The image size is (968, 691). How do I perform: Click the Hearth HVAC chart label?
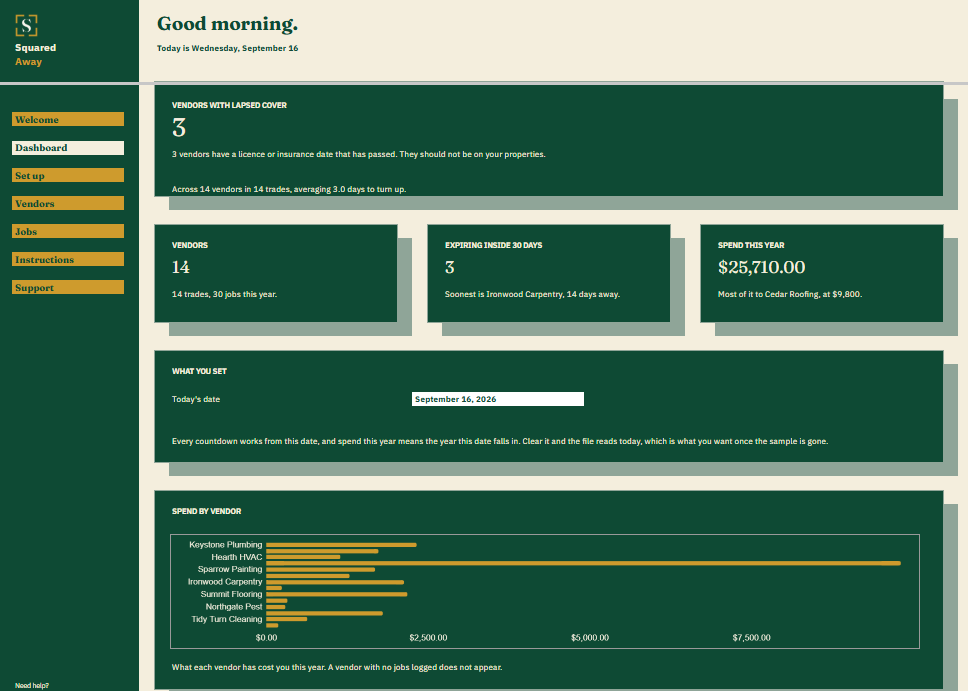(x=236, y=557)
